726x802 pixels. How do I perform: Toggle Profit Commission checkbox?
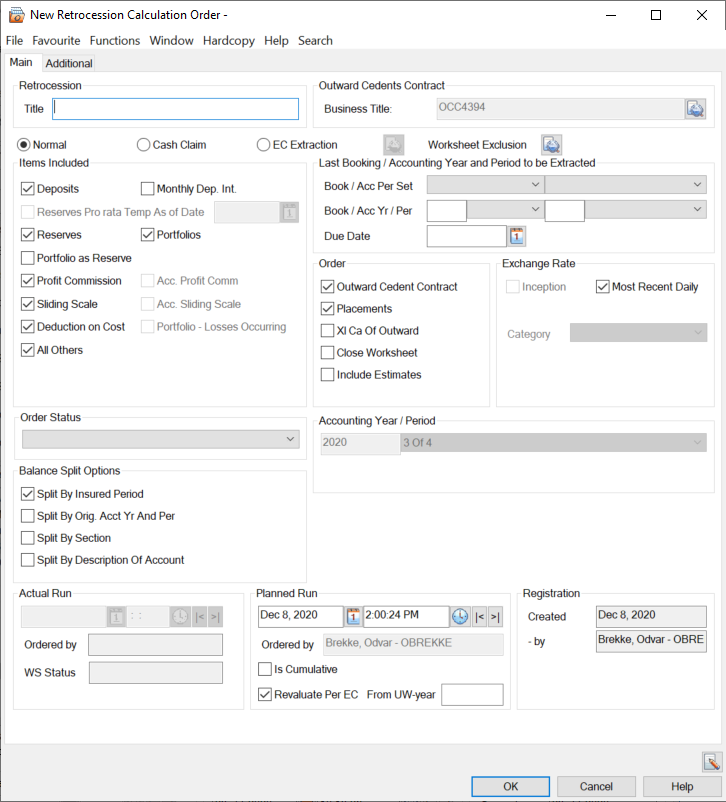(28, 281)
